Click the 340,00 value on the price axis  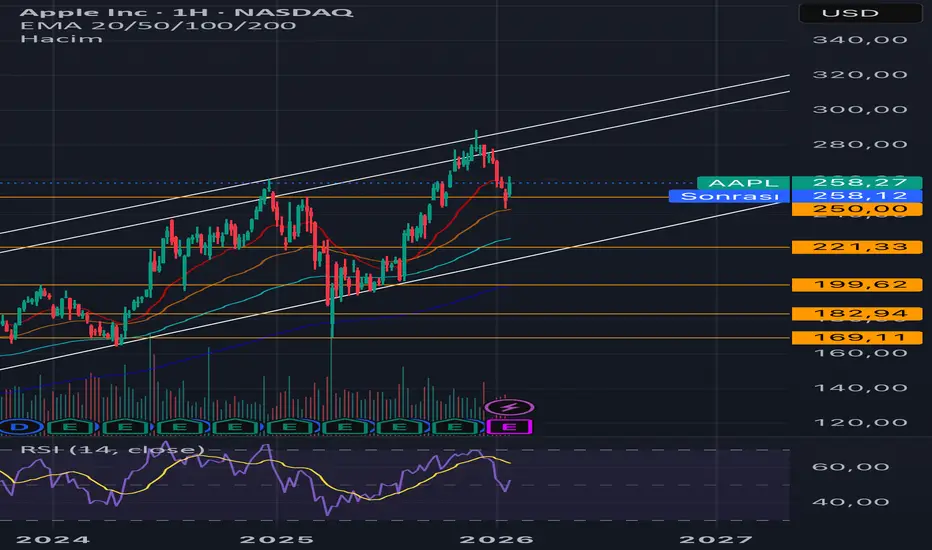tap(859, 40)
